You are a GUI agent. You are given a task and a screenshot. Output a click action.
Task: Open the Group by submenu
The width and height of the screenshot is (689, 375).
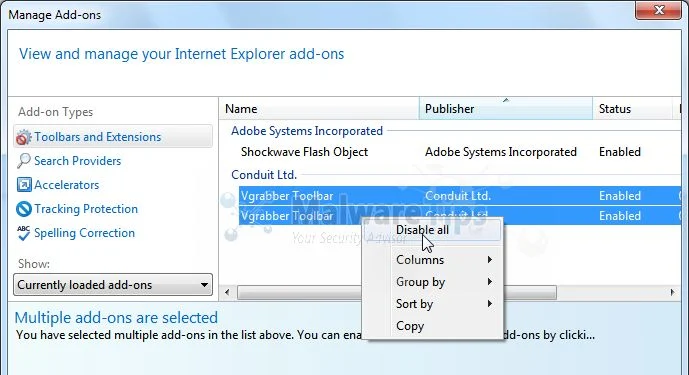point(433,282)
